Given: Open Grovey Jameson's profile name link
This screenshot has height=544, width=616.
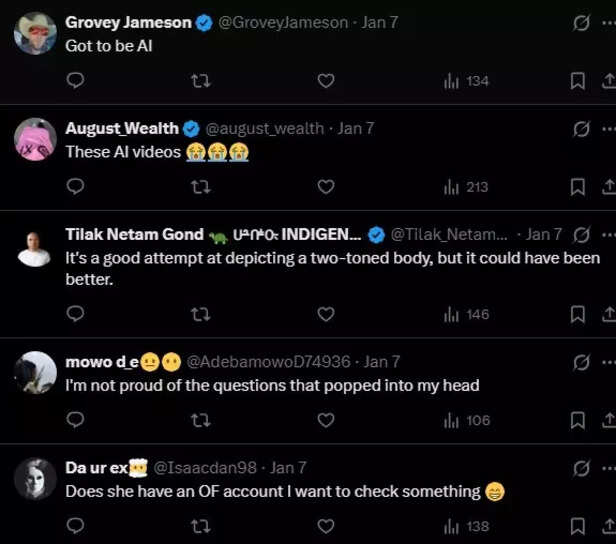Looking at the screenshot, I should tap(127, 22).
